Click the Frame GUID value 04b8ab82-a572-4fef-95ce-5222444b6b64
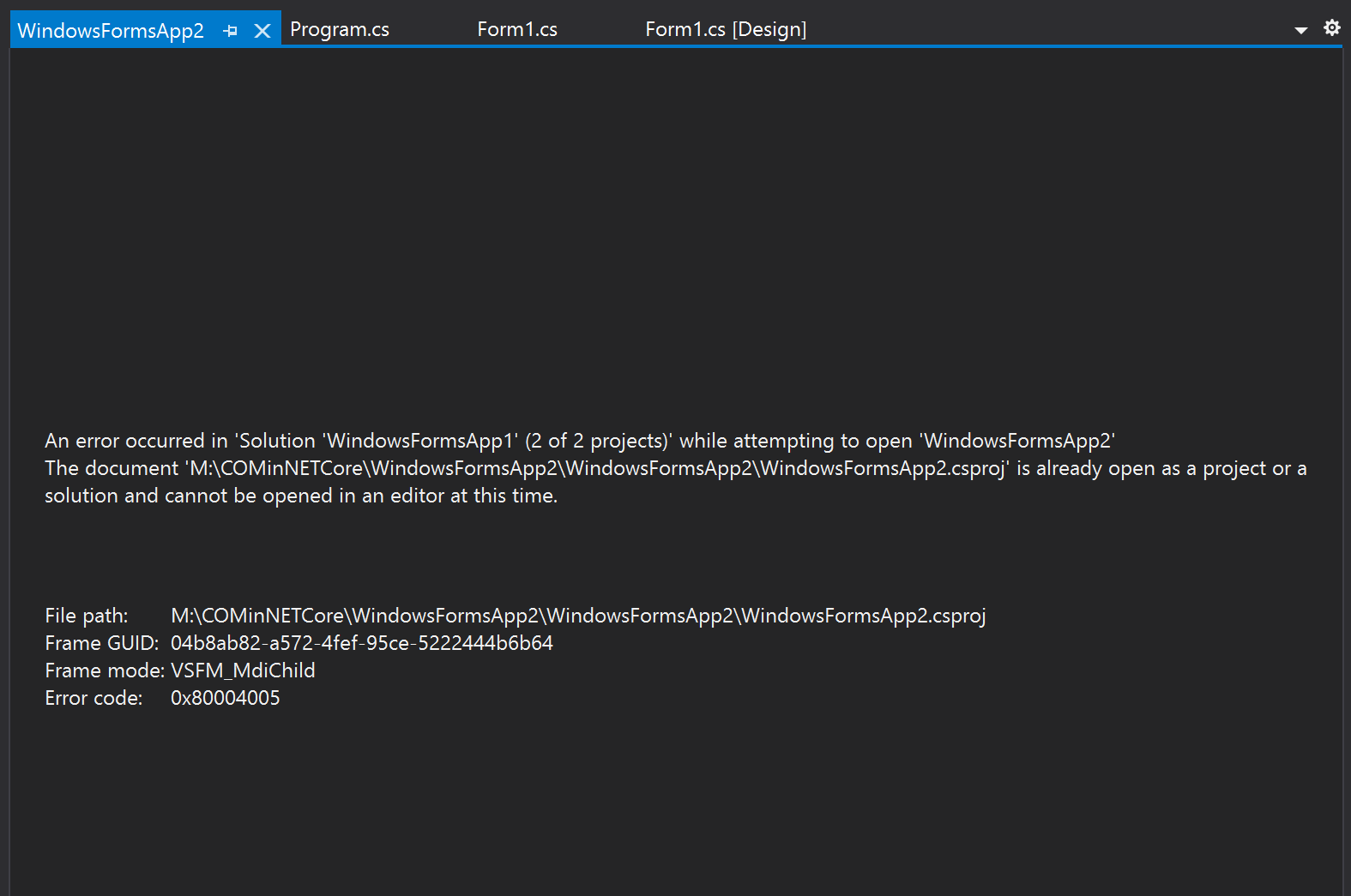Image resolution: width=1351 pixels, height=896 pixels. (x=362, y=643)
